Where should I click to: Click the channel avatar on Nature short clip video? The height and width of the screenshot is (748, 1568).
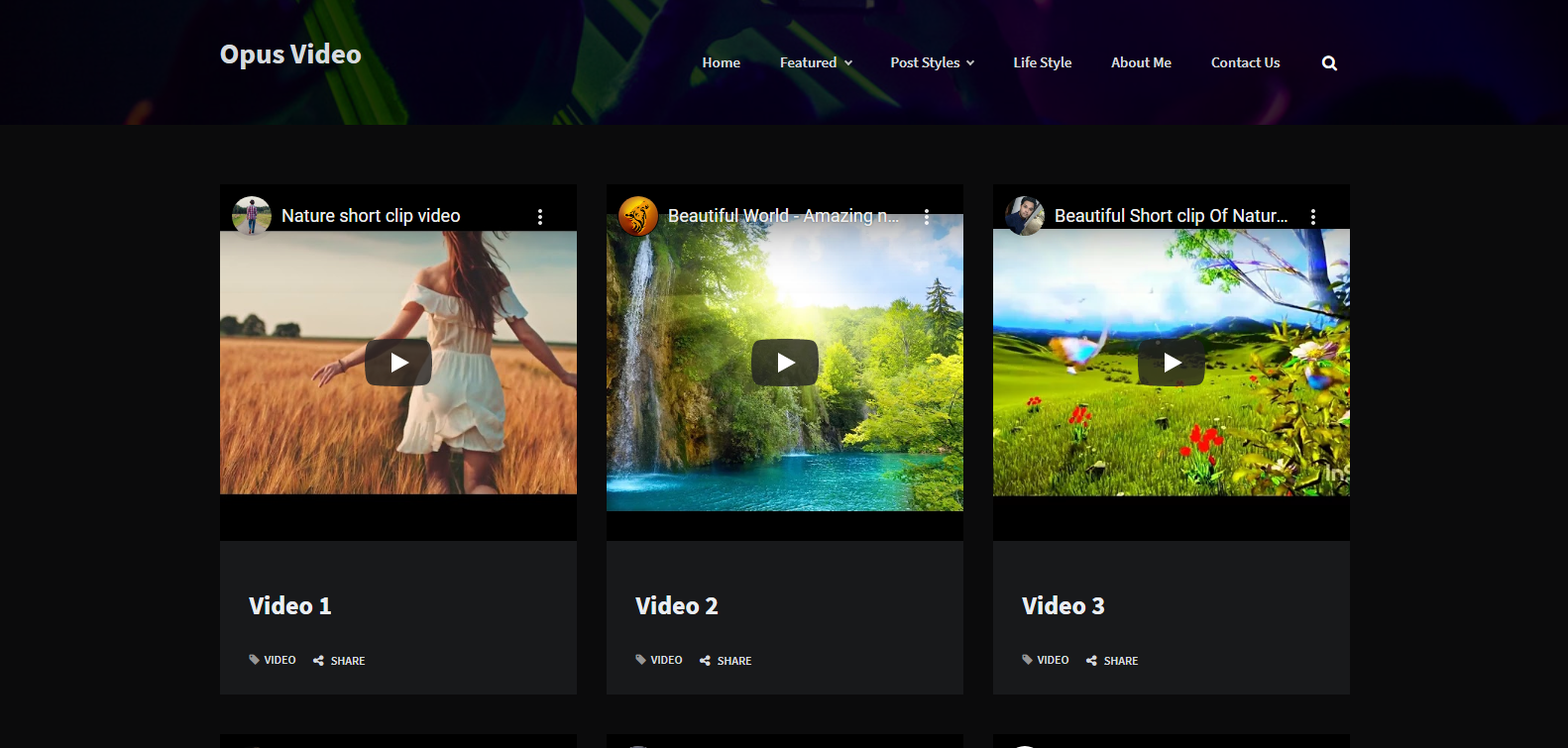pos(252,216)
